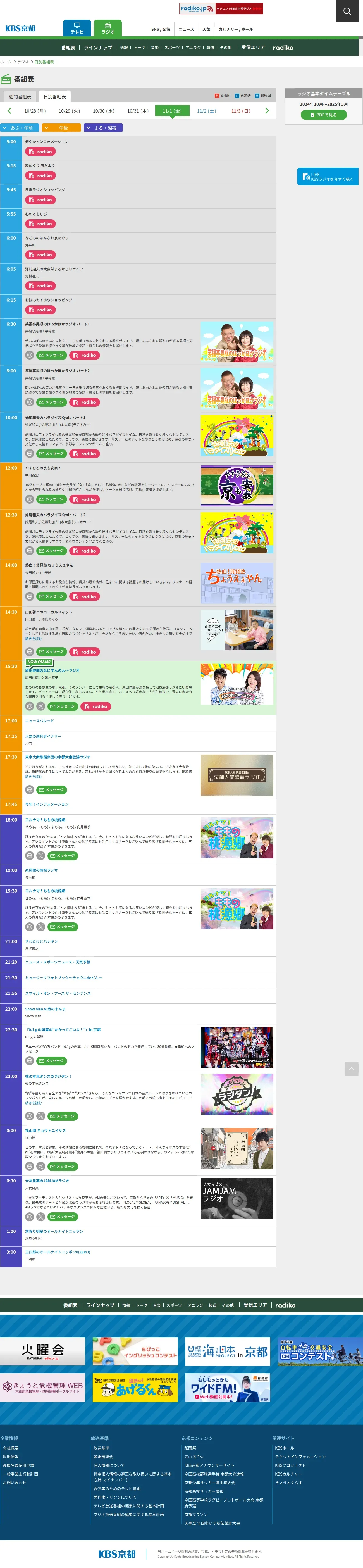Open the globe icon for 22:30 0.1gの誤算 show
The width and height of the screenshot is (363, 1568).
click(x=29, y=1060)
